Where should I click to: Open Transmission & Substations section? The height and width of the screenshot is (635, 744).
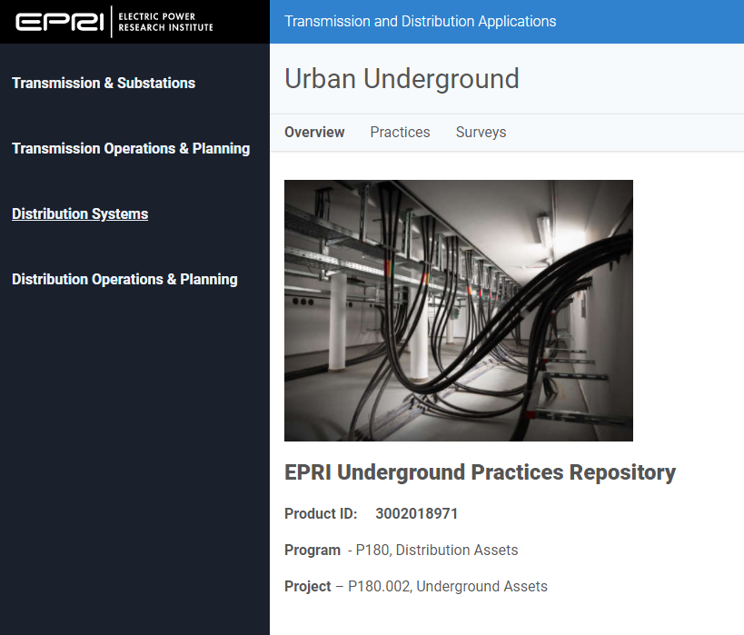tap(103, 83)
